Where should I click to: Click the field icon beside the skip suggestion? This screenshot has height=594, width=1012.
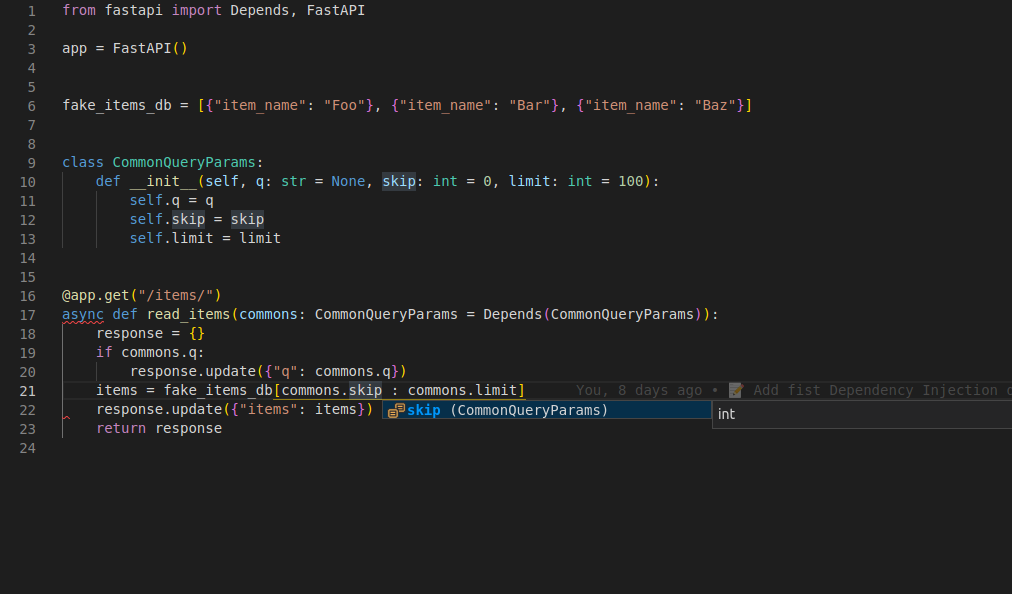point(396,410)
